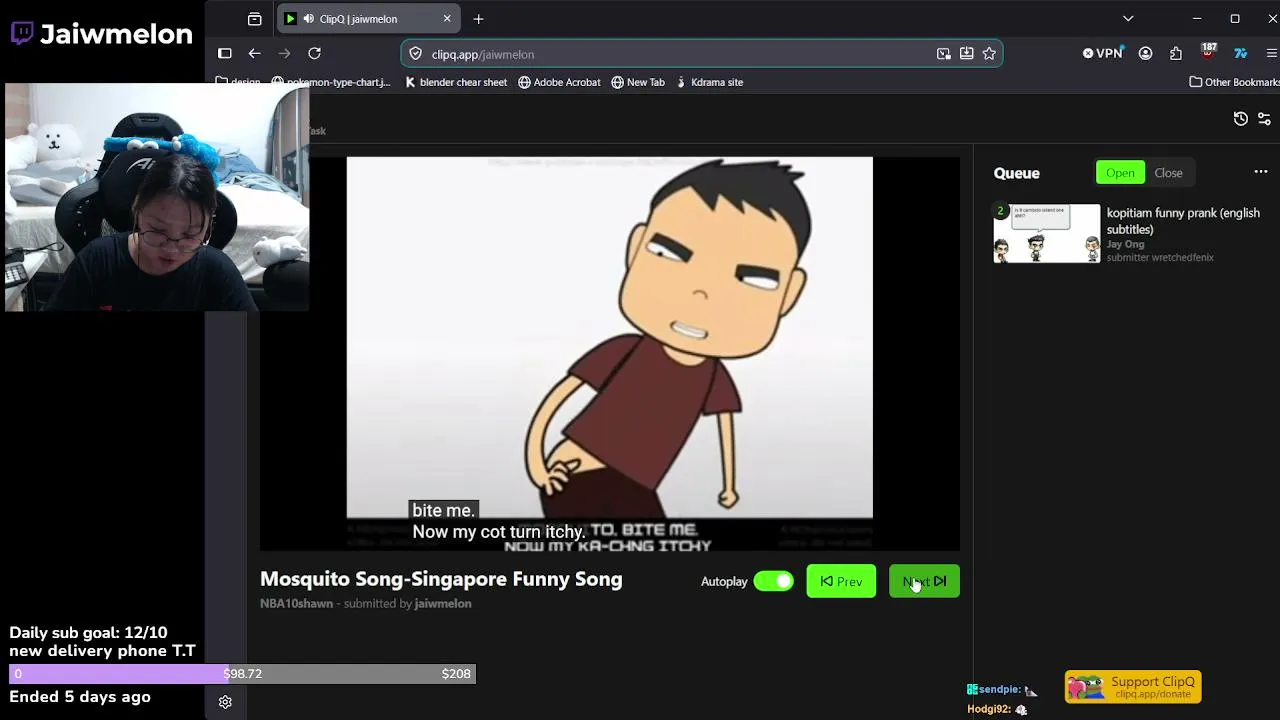Viewport: 1280px width, 720px height.
Task: Click the ad blocker extension showing 187
Action: pos(1208,53)
